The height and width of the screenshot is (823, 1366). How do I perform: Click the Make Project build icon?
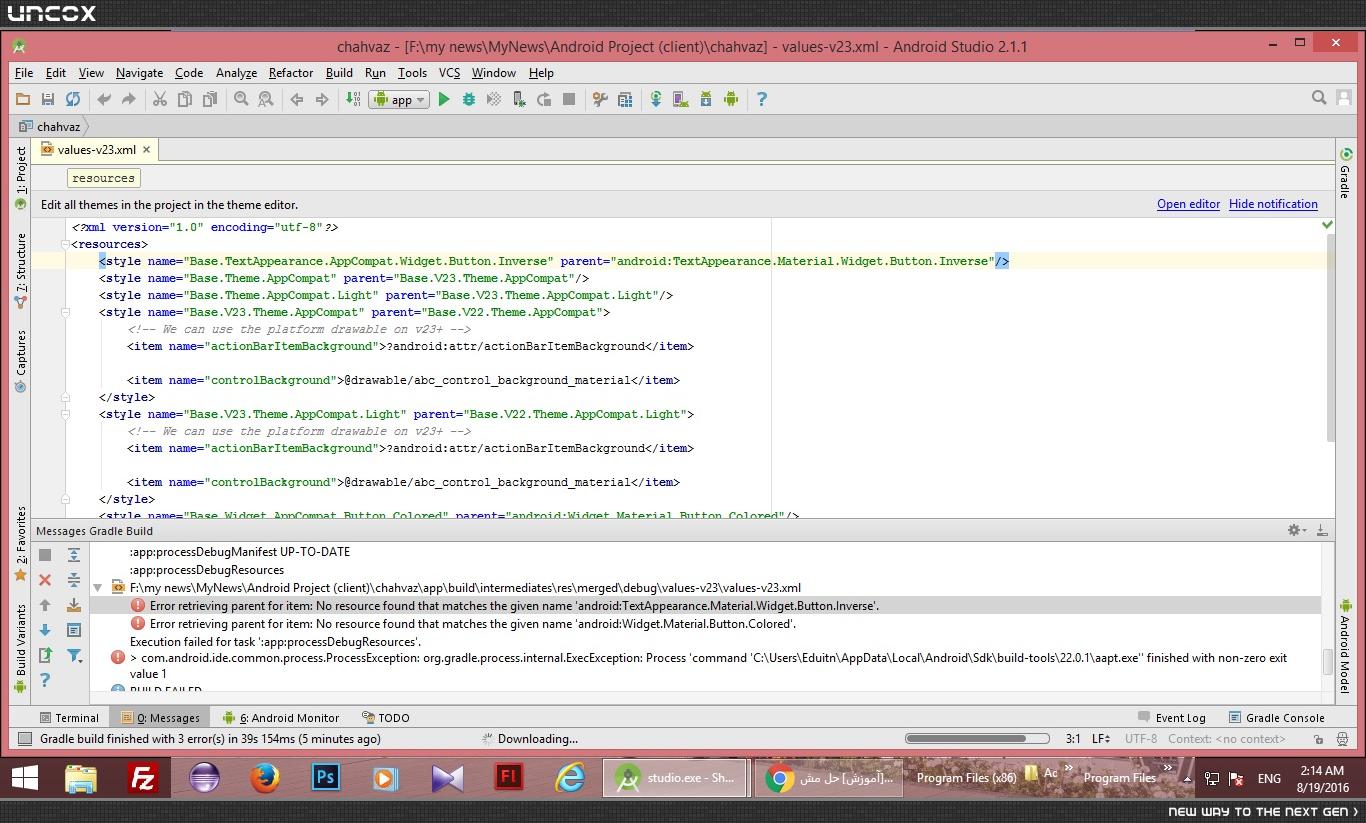(353, 99)
